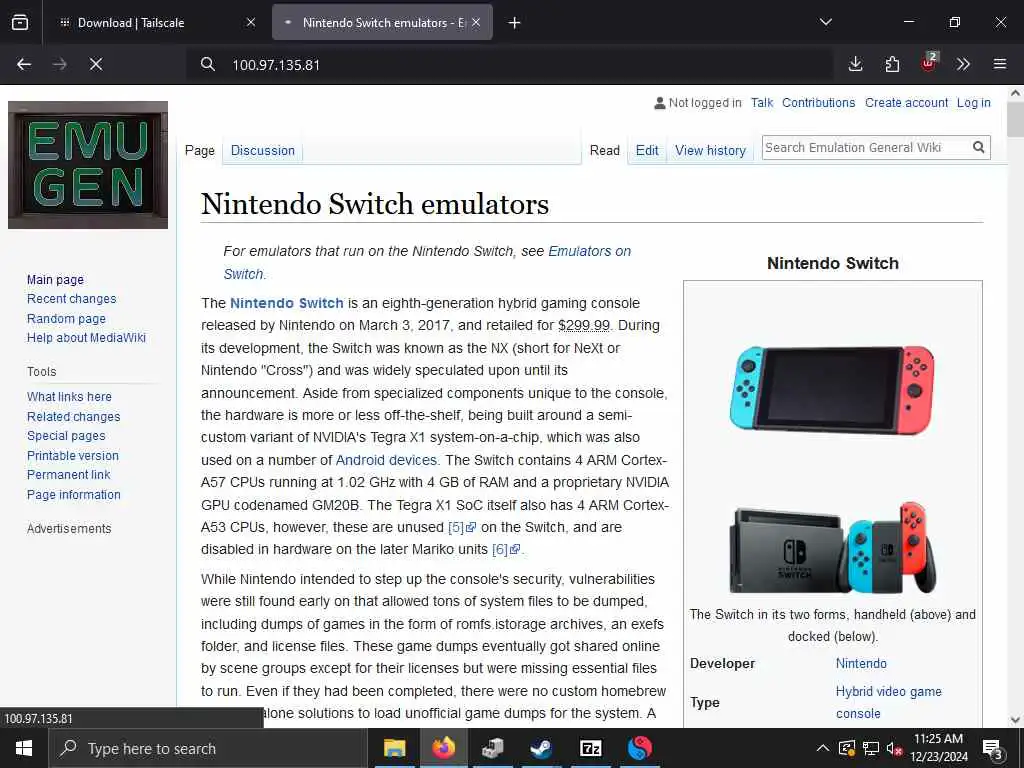Image resolution: width=1024 pixels, height=768 pixels.
Task: Open 7-Zip from the taskbar
Action: pos(590,748)
